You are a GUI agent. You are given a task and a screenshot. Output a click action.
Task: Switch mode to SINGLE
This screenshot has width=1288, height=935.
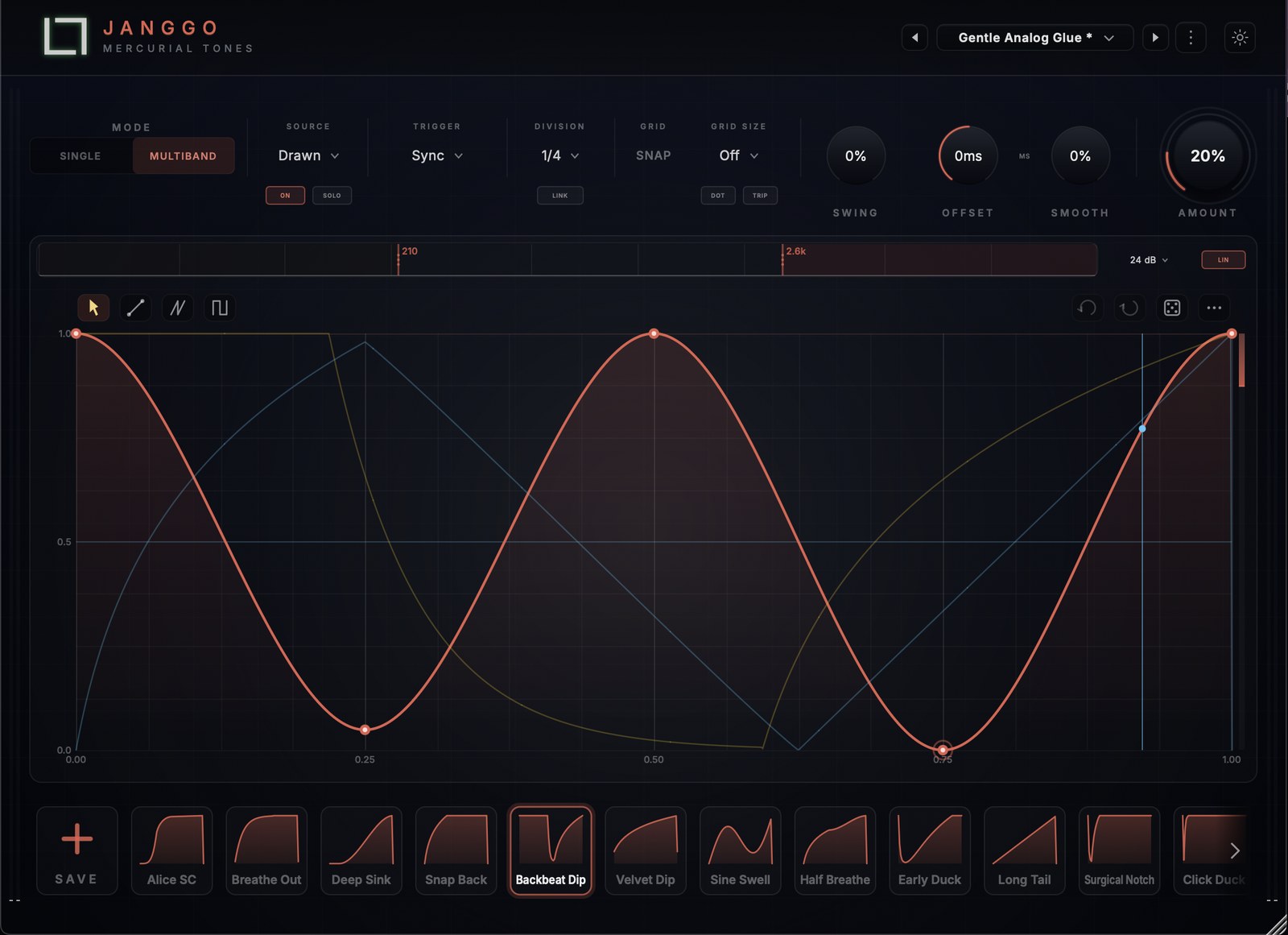coord(80,155)
